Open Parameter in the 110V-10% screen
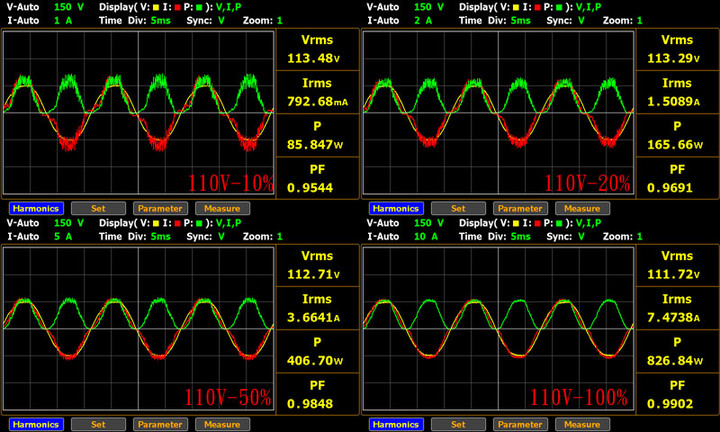Screen dimensions: 720x432 tap(160, 208)
